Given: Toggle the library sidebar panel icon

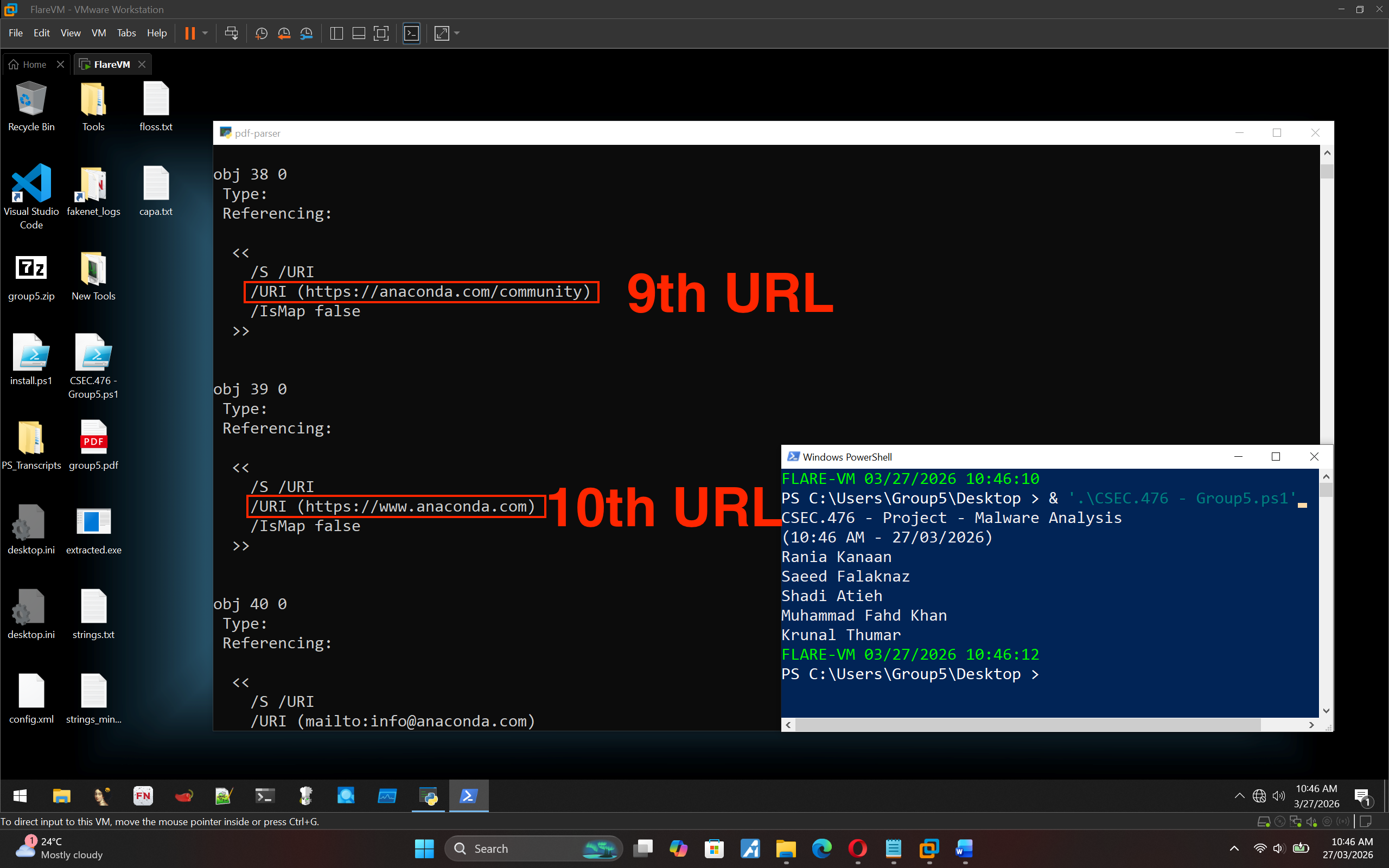Looking at the screenshot, I should tap(337, 33).
